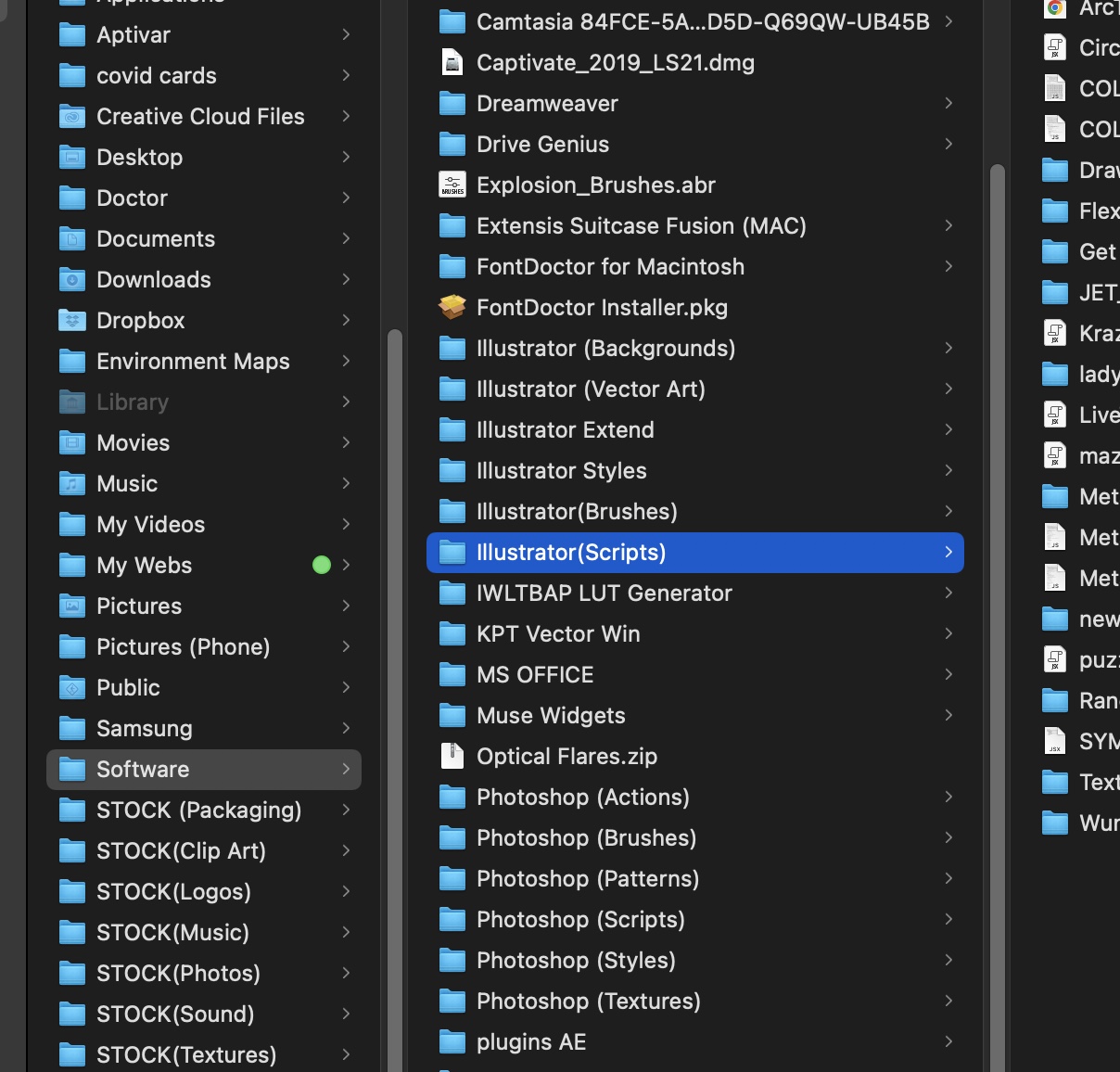Click the Desktop folder icon in the sidebar

[x=72, y=157]
